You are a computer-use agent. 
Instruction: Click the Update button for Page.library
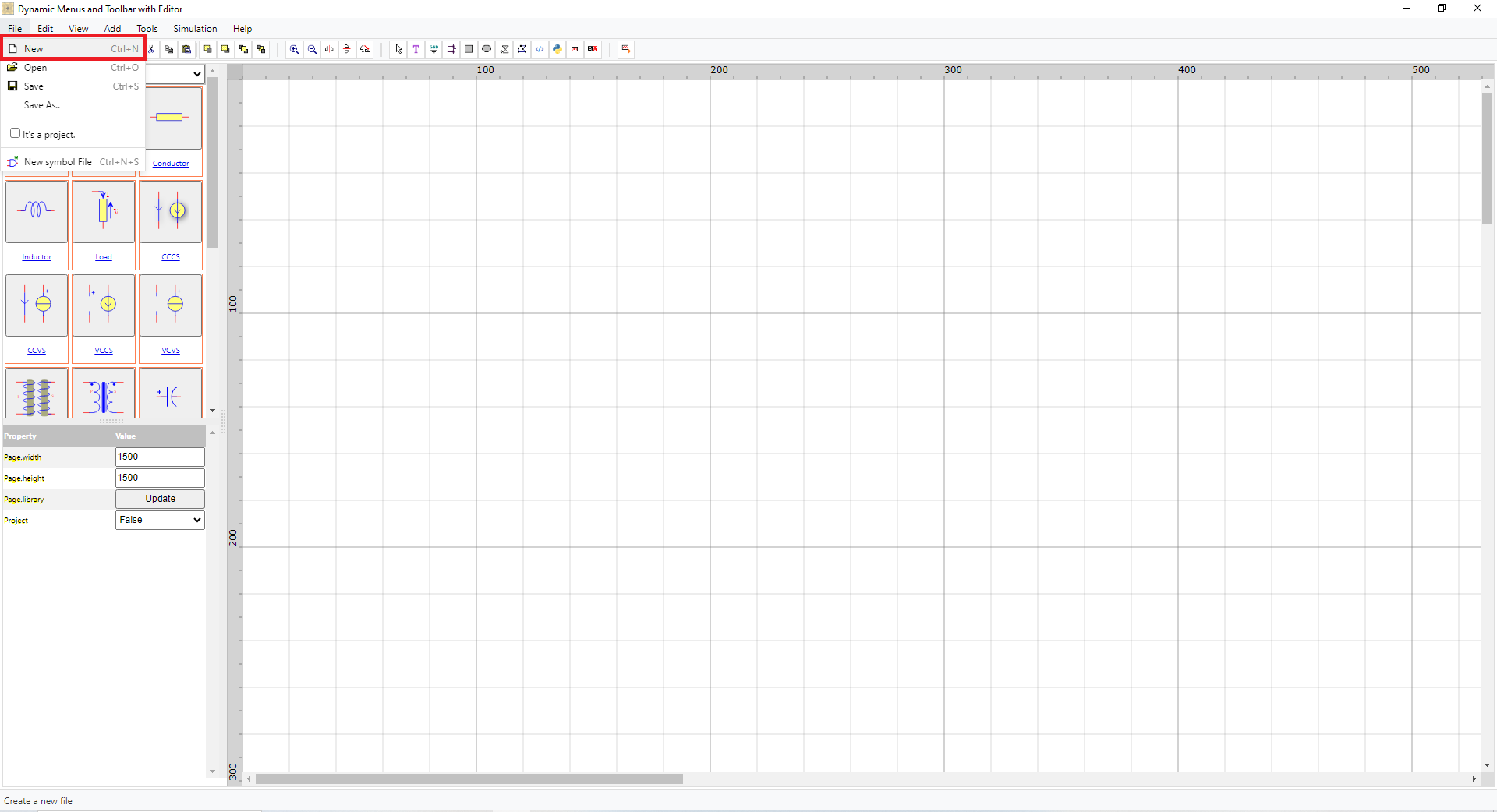(x=160, y=499)
